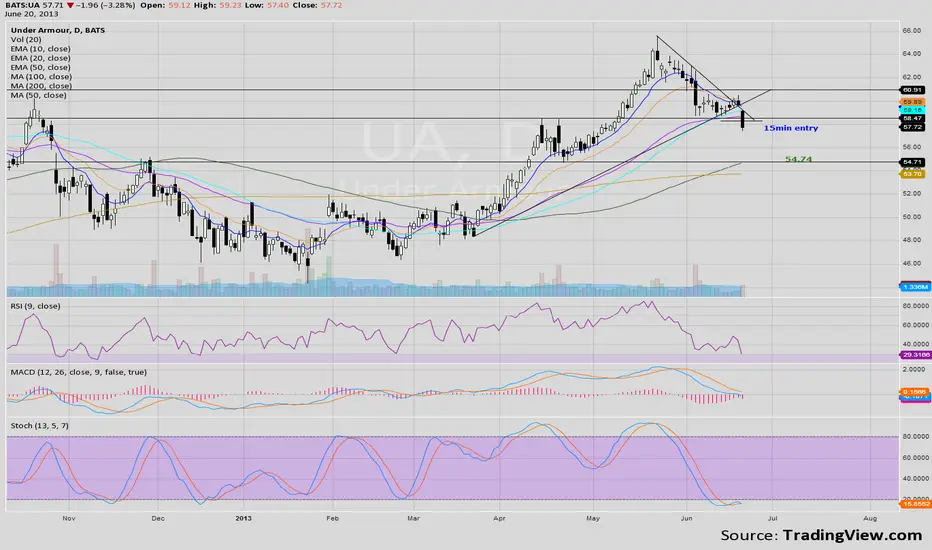The width and height of the screenshot is (932, 550).
Task: Click the BATS:UA ticker symbol text
Action: pyautogui.click(x=22, y=5)
